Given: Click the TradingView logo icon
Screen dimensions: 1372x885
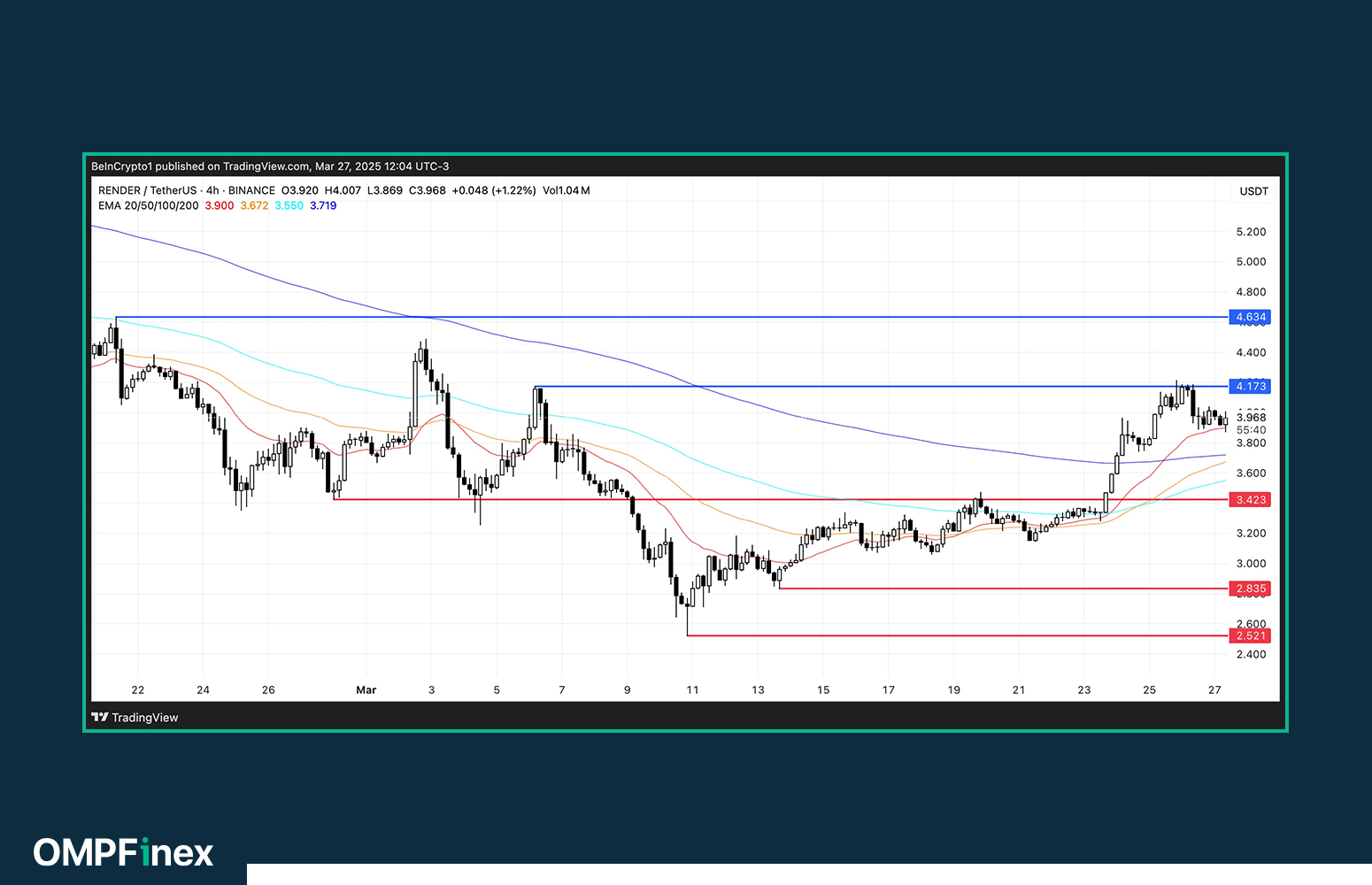Looking at the screenshot, I should point(99,718).
